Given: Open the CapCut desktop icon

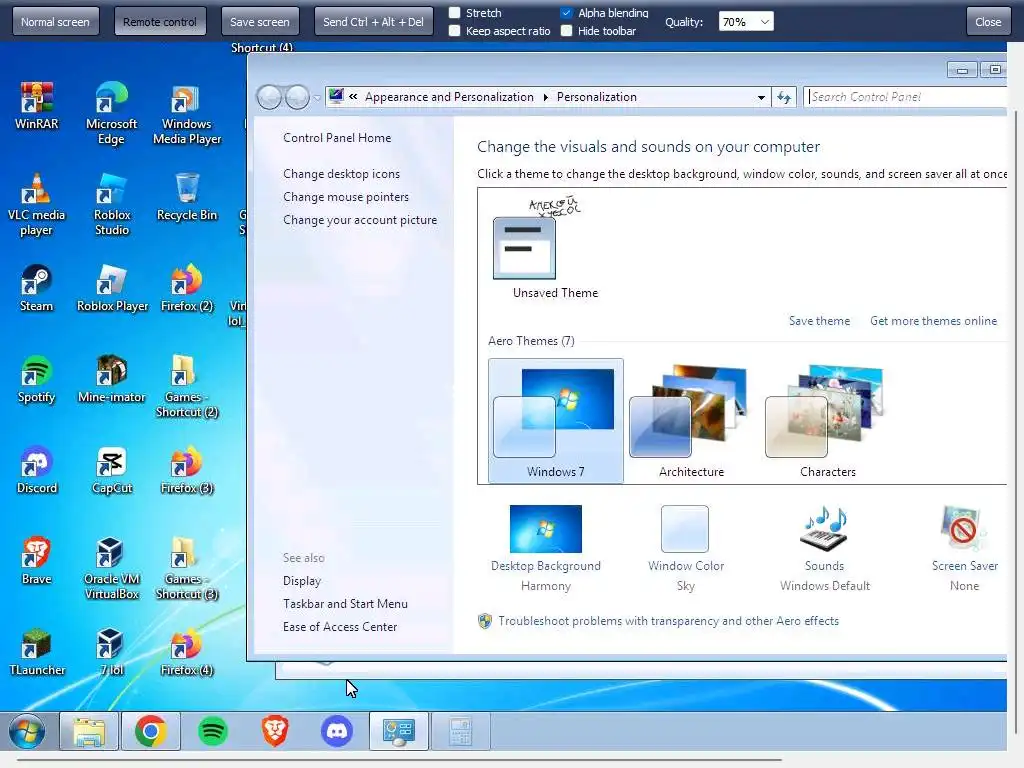Looking at the screenshot, I should tap(112, 470).
